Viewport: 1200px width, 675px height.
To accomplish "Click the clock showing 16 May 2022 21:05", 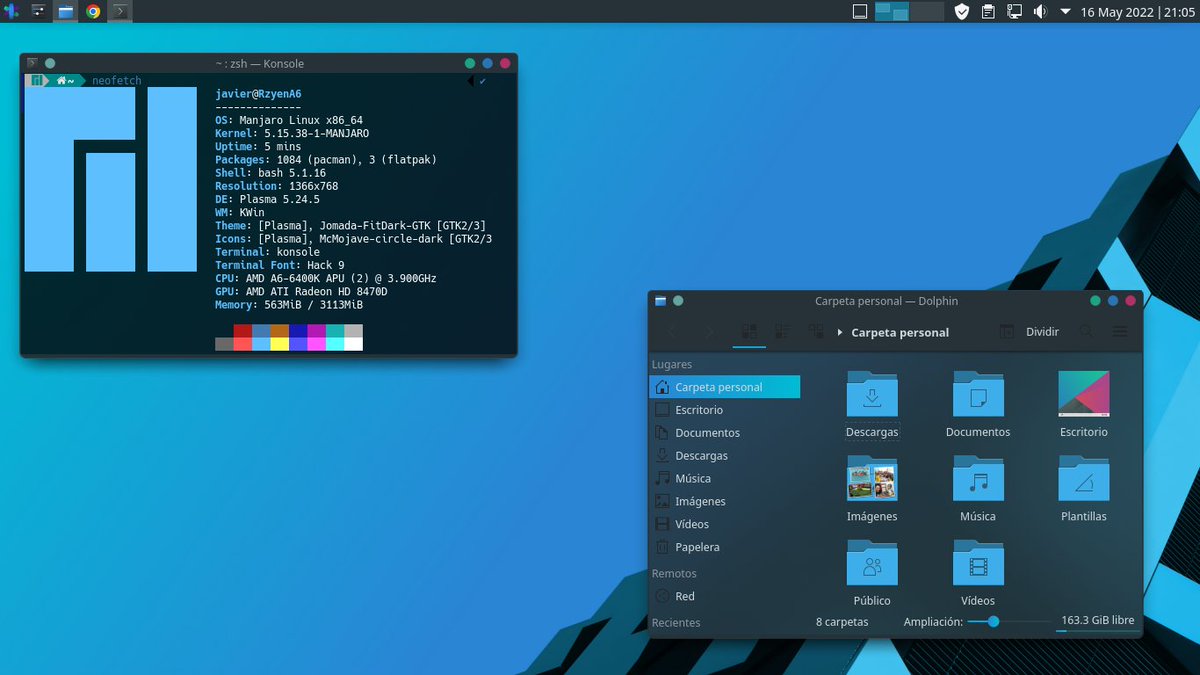I will point(1137,12).
